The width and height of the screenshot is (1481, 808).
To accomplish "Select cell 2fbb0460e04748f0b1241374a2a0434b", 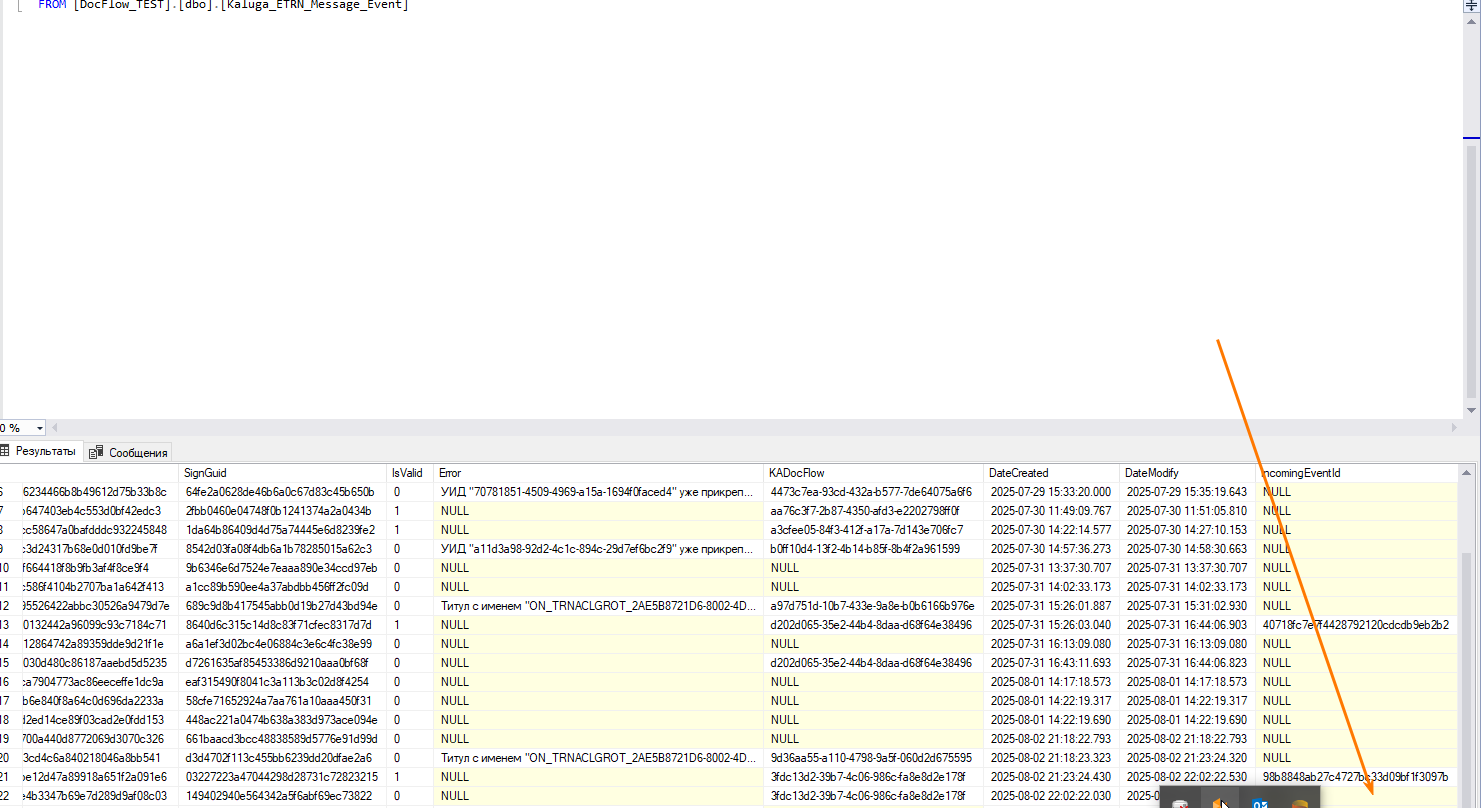I will click(x=283, y=511).
